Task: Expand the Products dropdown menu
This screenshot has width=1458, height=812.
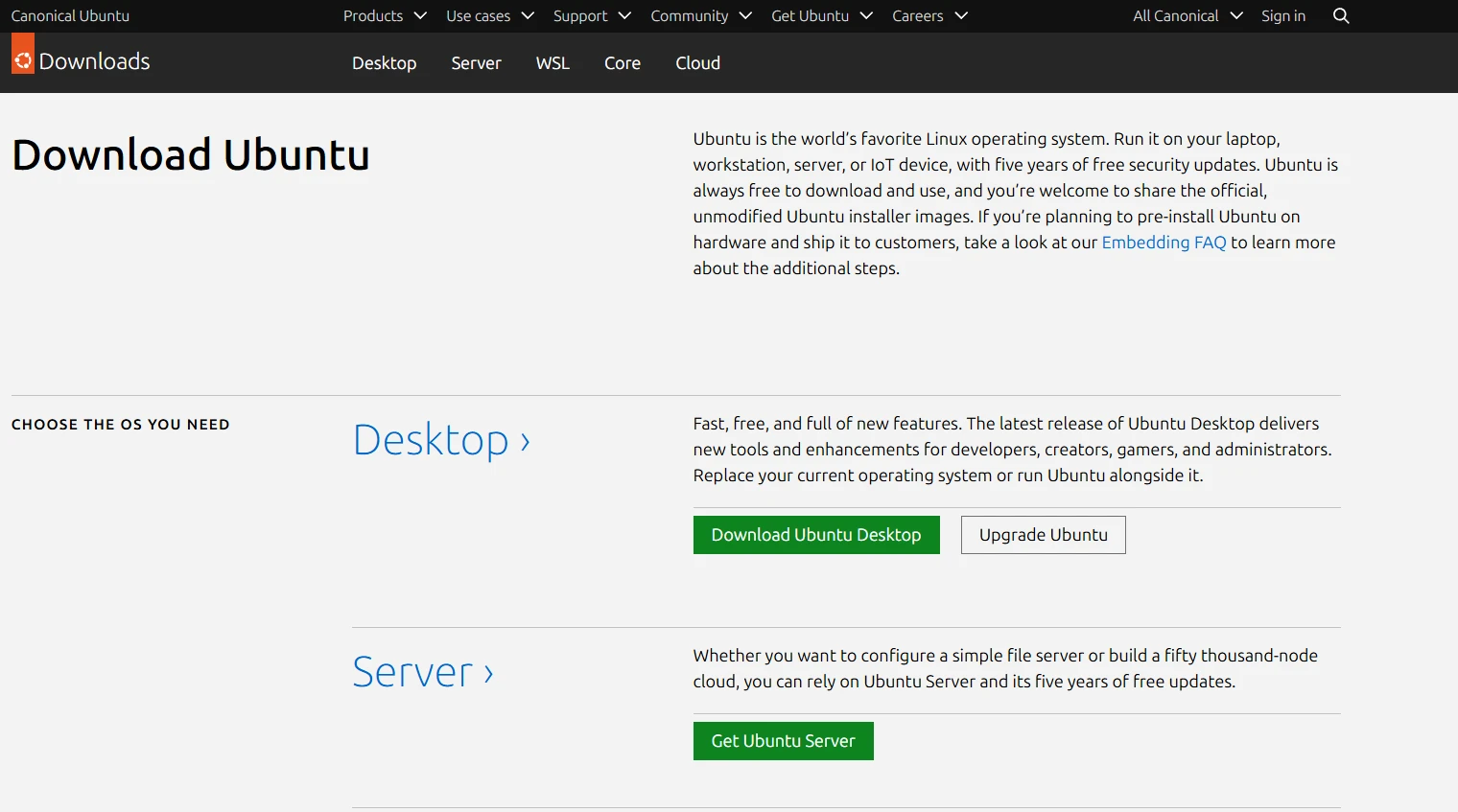Action: pyautogui.click(x=385, y=15)
